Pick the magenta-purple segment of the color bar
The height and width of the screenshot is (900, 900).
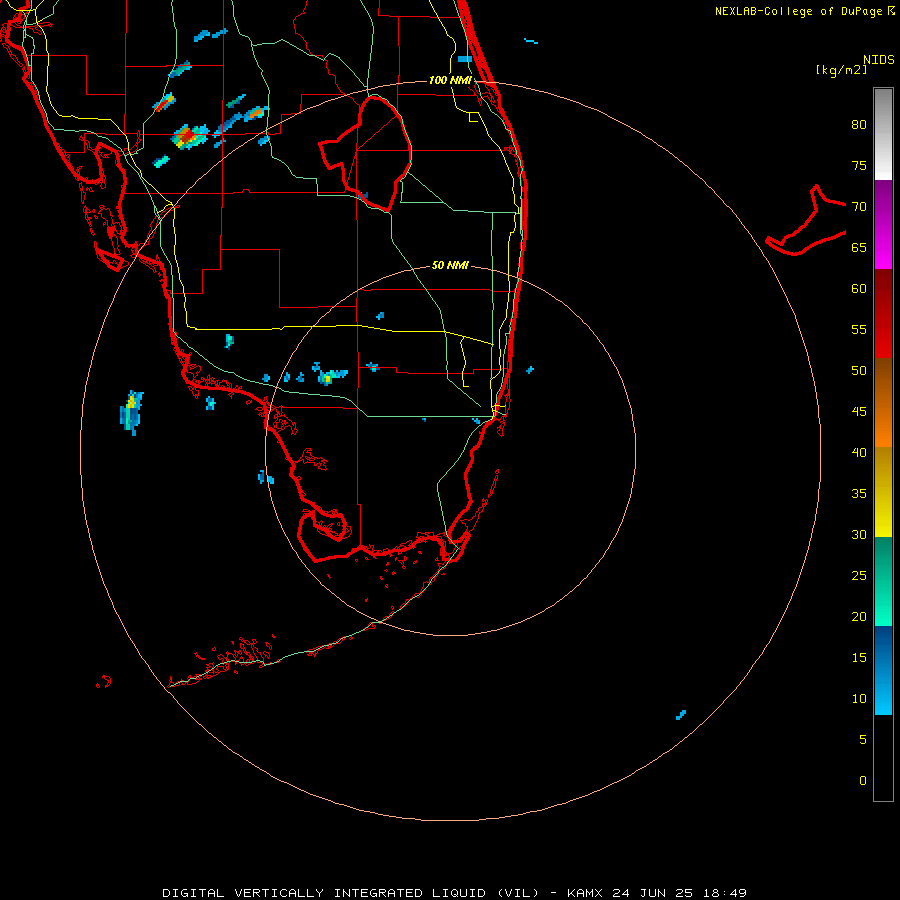coord(883,224)
